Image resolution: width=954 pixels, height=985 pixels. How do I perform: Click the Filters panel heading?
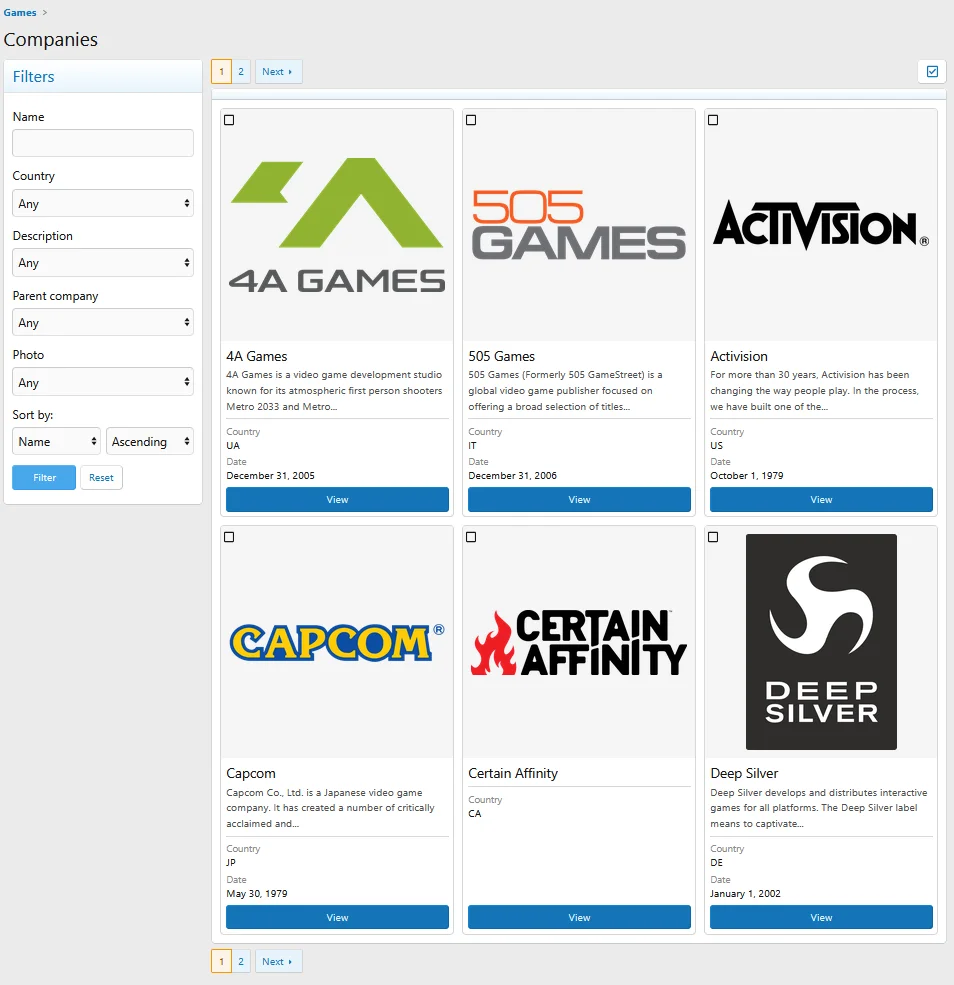[x=33, y=77]
